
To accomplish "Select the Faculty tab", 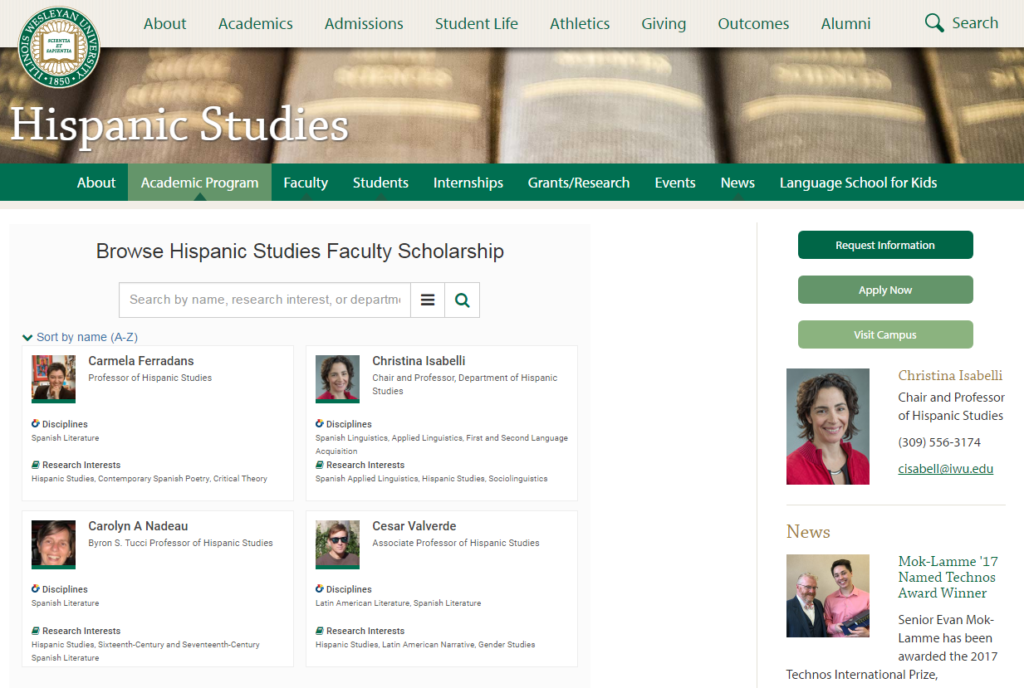I will point(306,183).
